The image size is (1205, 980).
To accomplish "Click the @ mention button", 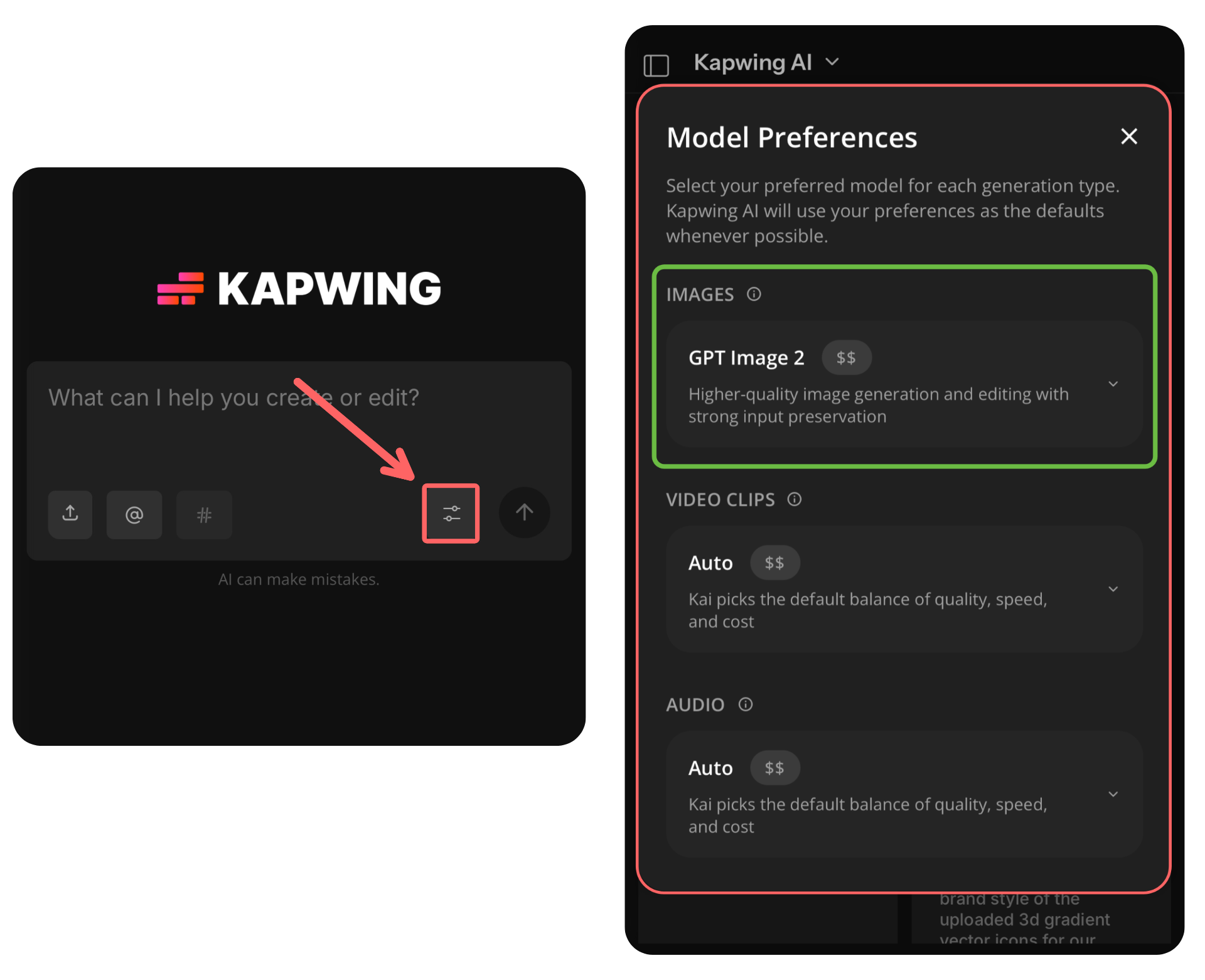I will tap(134, 514).
